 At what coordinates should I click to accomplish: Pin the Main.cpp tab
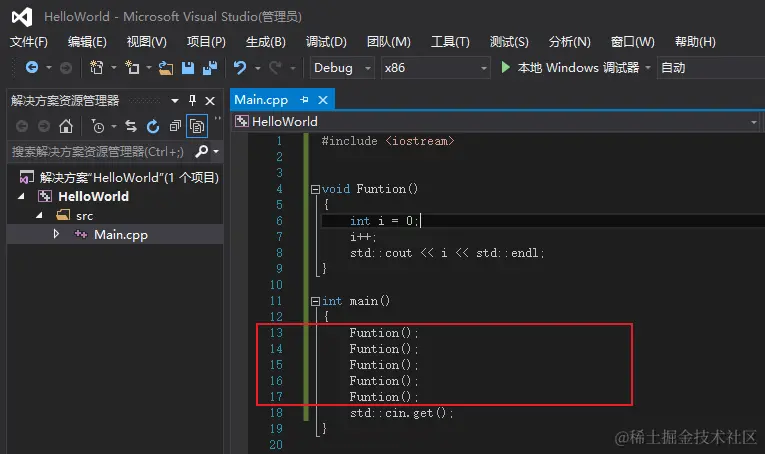tap(304, 100)
